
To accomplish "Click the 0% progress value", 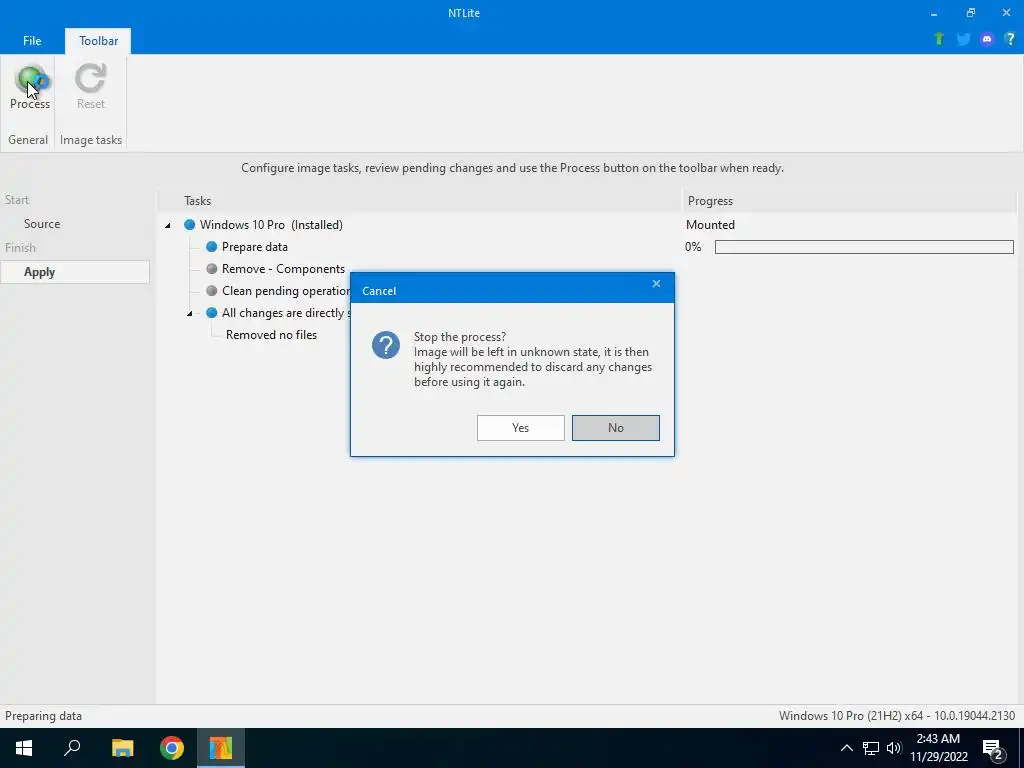I will click(x=693, y=247).
